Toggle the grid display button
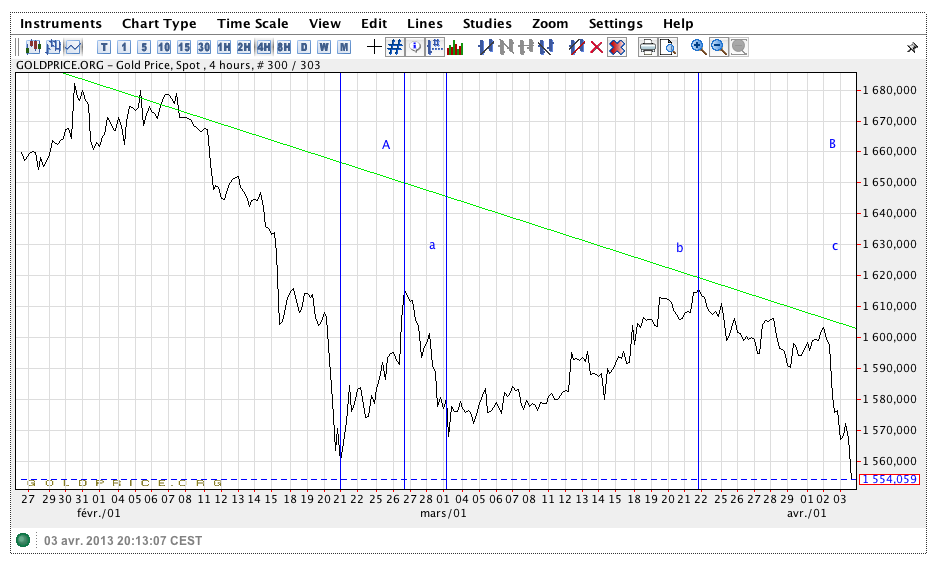Viewport: 938px width, 562px height. click(x=395, y=47)
